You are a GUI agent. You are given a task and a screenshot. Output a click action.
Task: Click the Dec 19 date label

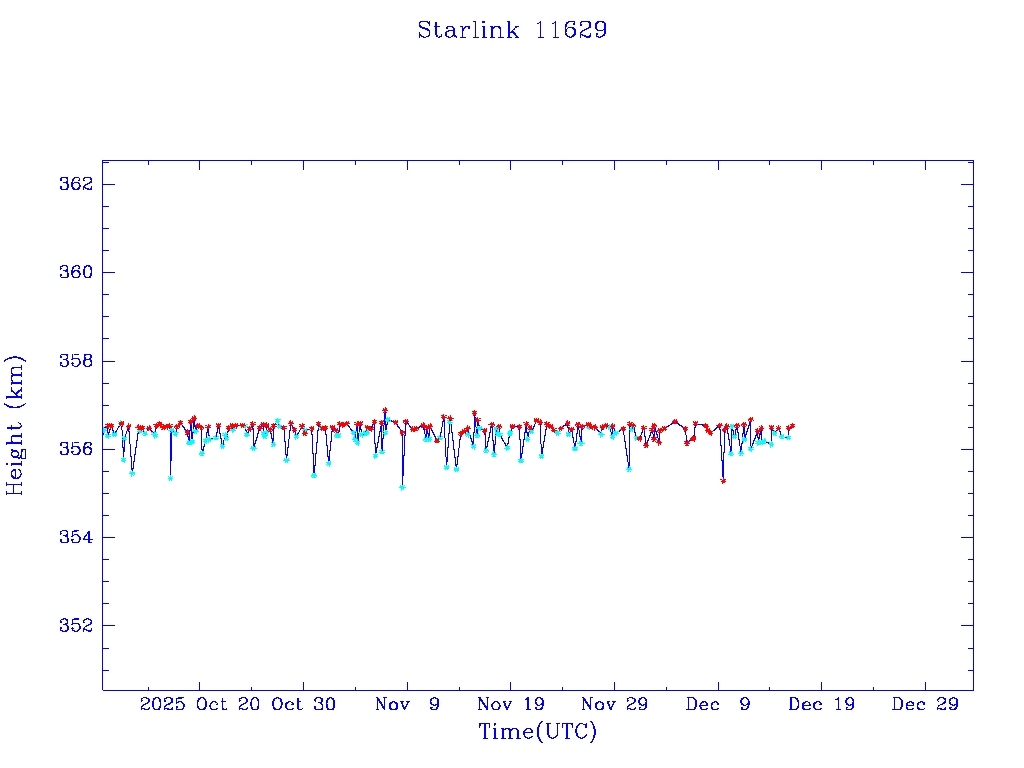pos(821,704)
